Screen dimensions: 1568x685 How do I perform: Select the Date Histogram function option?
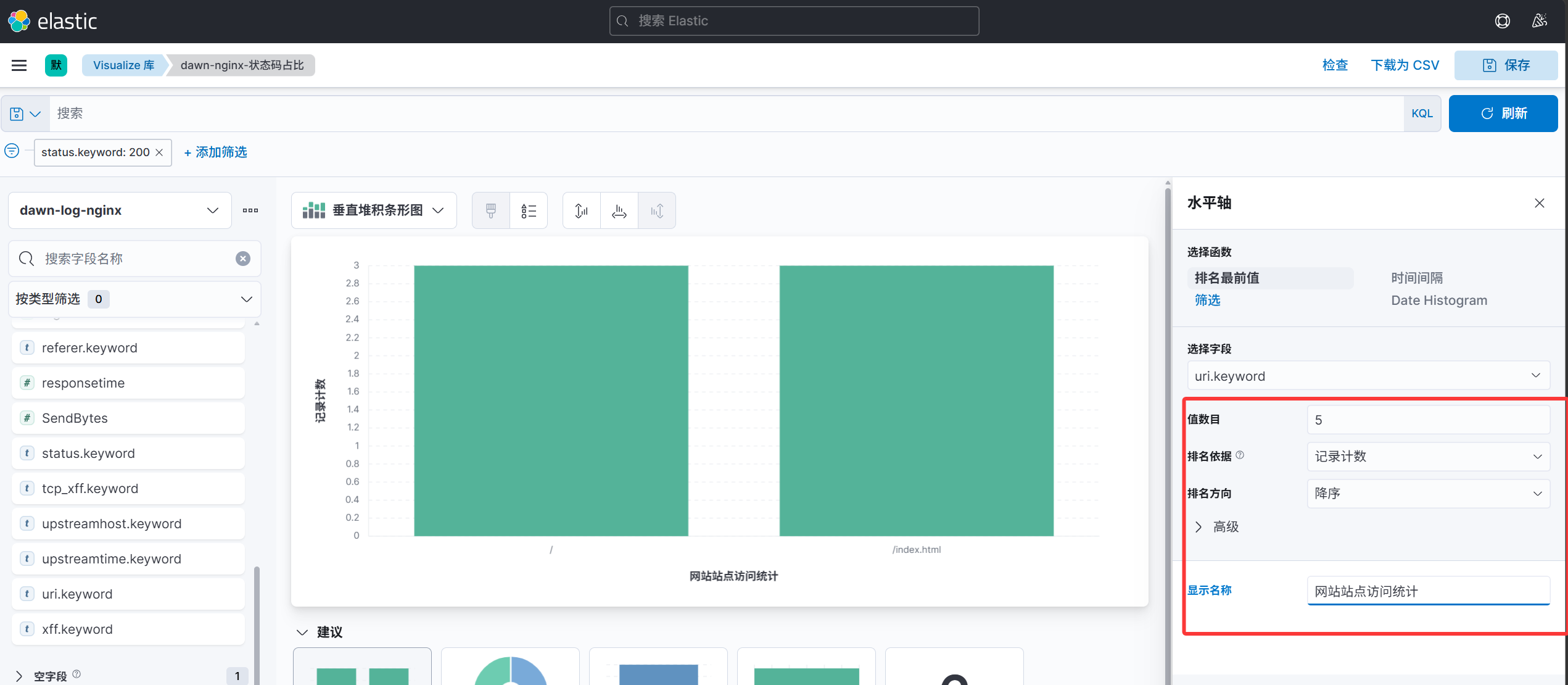1438,301
